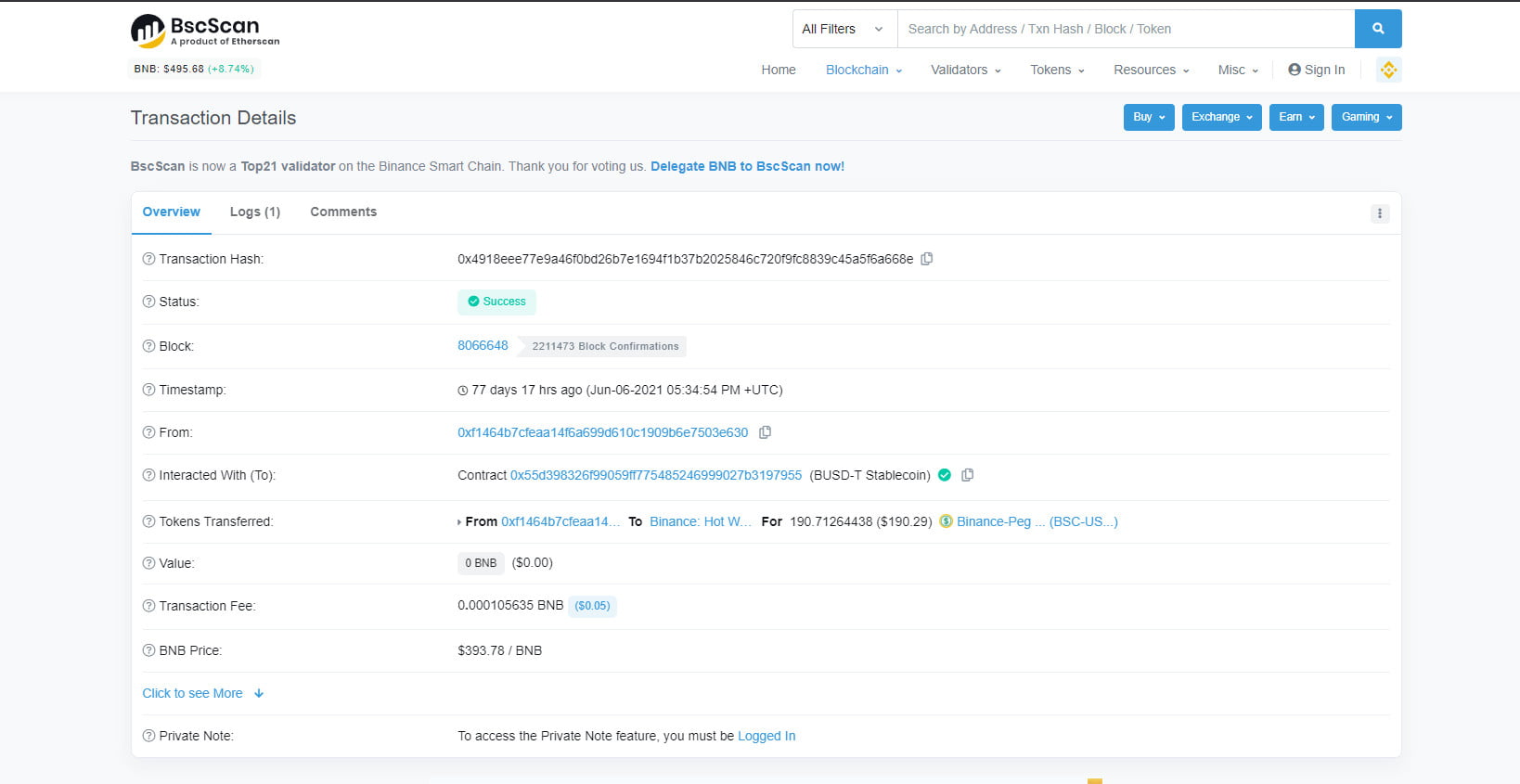Click the $393.78 / BNB price text
Screen dimensions: 1520x784
click(x=499, y=650)
